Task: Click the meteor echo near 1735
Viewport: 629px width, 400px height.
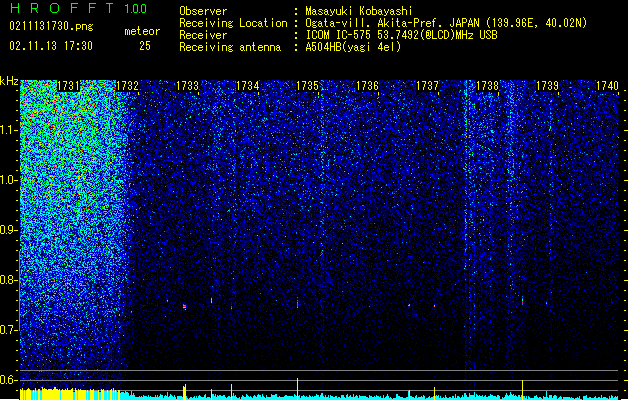Action: point(297,303)
